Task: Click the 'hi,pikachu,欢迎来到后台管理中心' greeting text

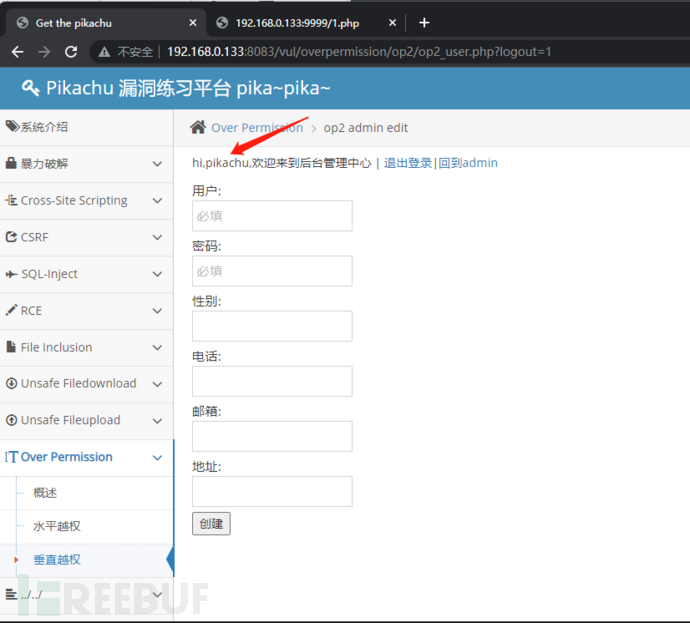Action: pyautogui.click(x=282, y=163)
